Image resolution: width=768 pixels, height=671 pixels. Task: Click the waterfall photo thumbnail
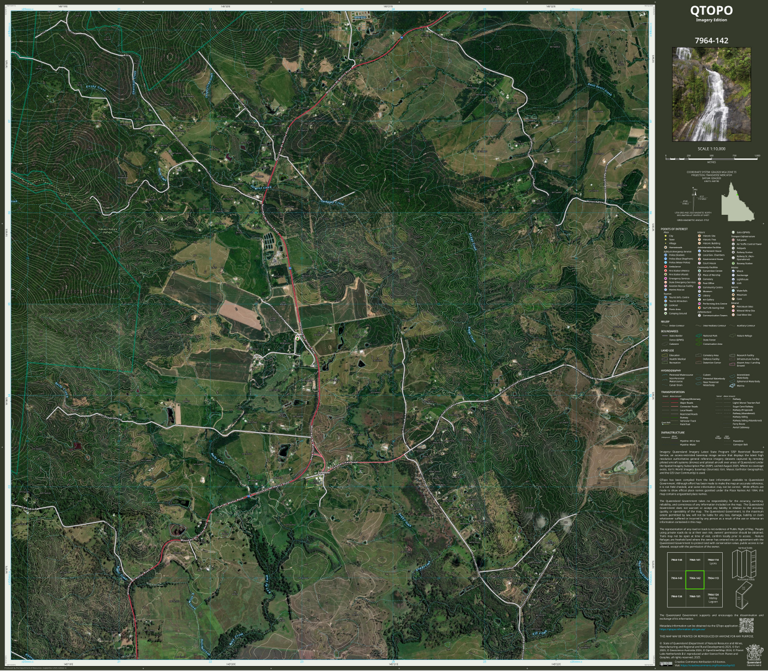pos(711,94)
